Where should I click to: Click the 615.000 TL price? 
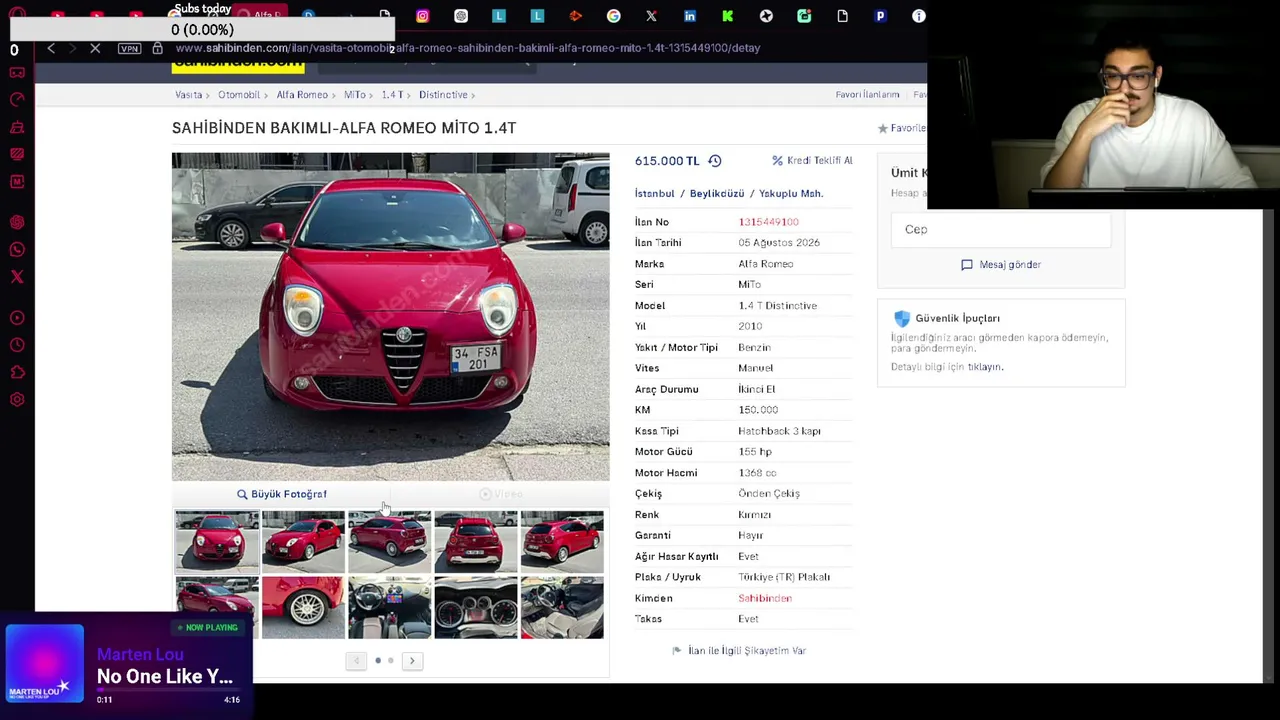[667, 161]
